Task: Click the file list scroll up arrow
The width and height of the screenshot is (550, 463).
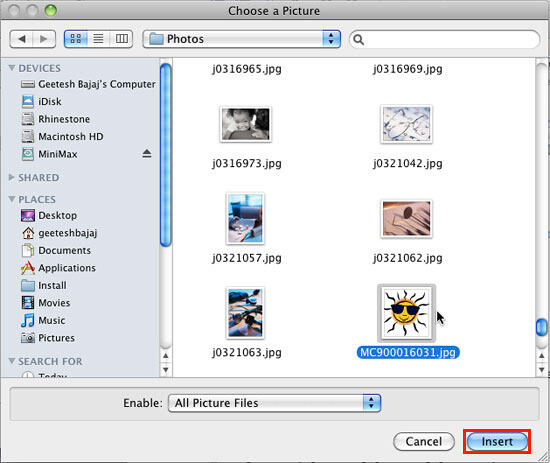Action: [542, 356]
